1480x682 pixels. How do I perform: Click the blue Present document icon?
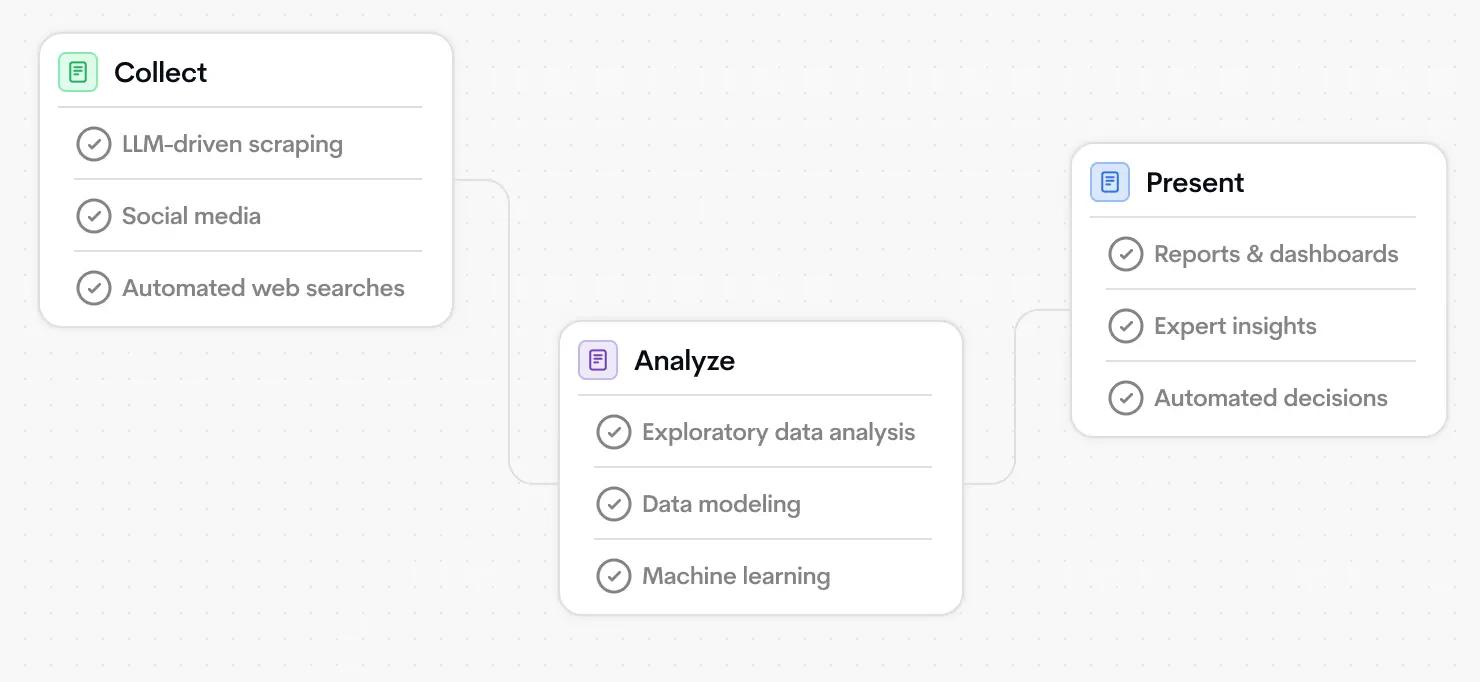(1110, 182)
